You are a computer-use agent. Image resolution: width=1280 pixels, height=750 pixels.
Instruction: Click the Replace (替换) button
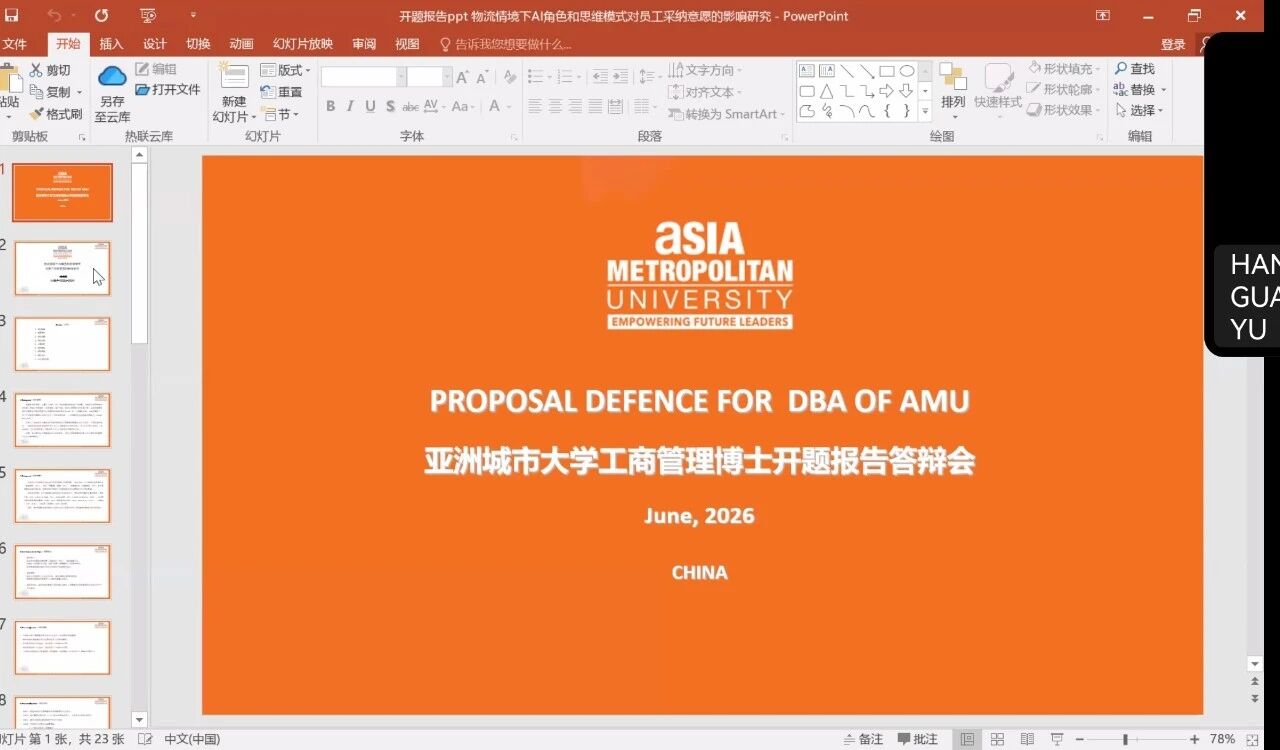tap(1140, 90)
